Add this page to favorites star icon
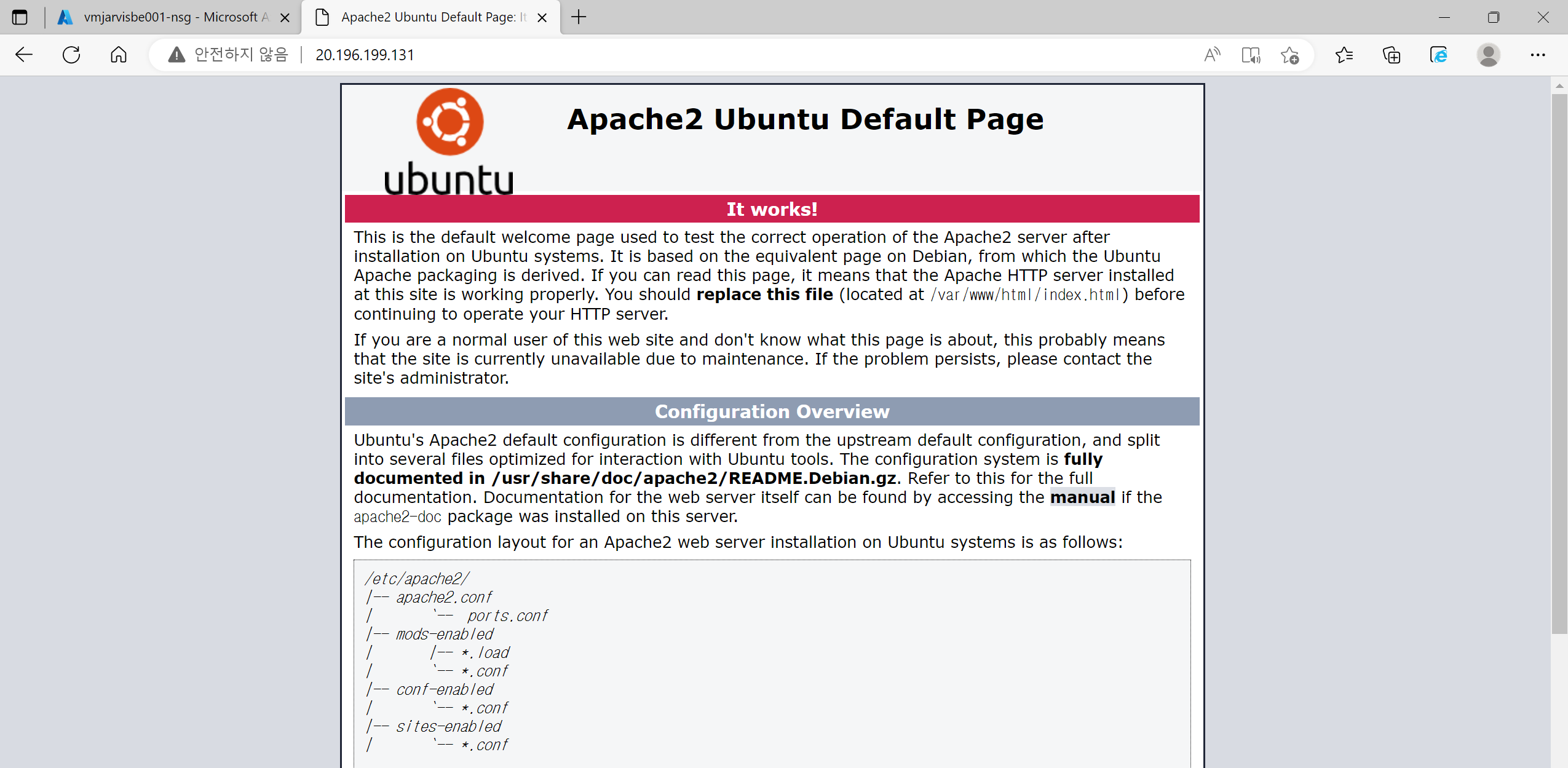 pos(1290,55)
